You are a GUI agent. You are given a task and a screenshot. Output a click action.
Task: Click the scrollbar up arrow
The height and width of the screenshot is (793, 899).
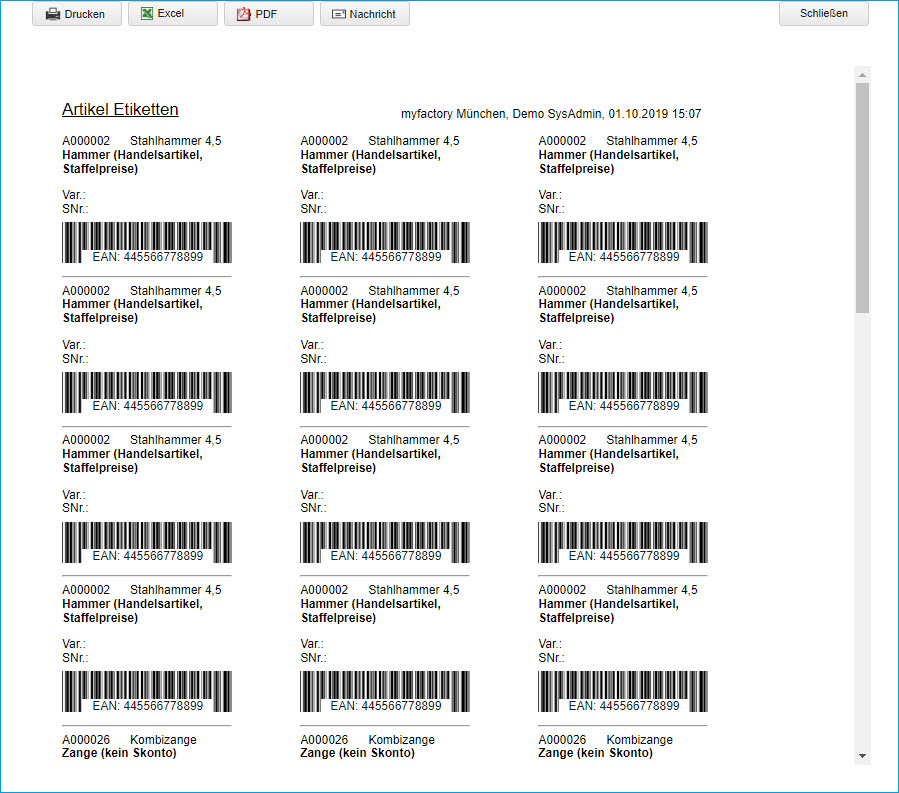click(x=862, y=75)
